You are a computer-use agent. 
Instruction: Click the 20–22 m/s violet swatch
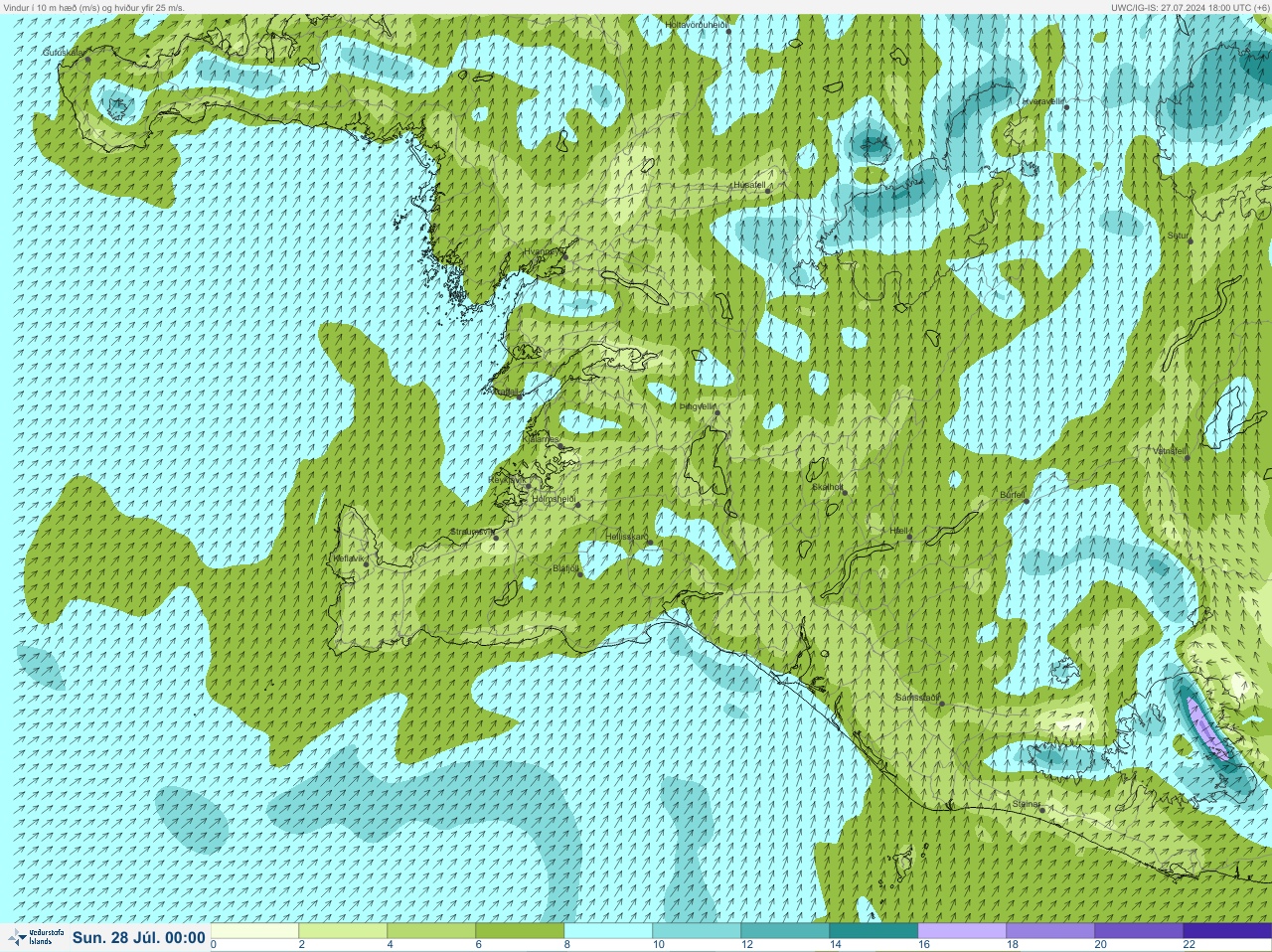click(x=1139, y=931)
